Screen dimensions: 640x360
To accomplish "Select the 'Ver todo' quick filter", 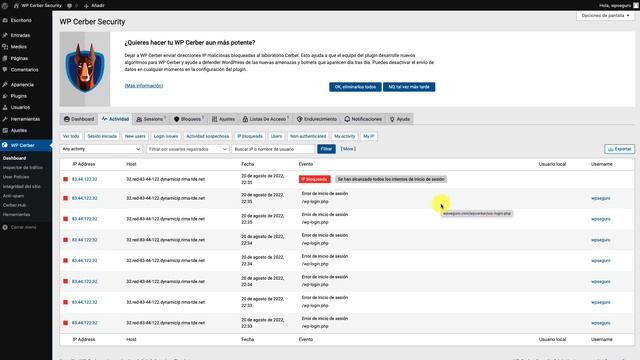I will tap(71, 136).
